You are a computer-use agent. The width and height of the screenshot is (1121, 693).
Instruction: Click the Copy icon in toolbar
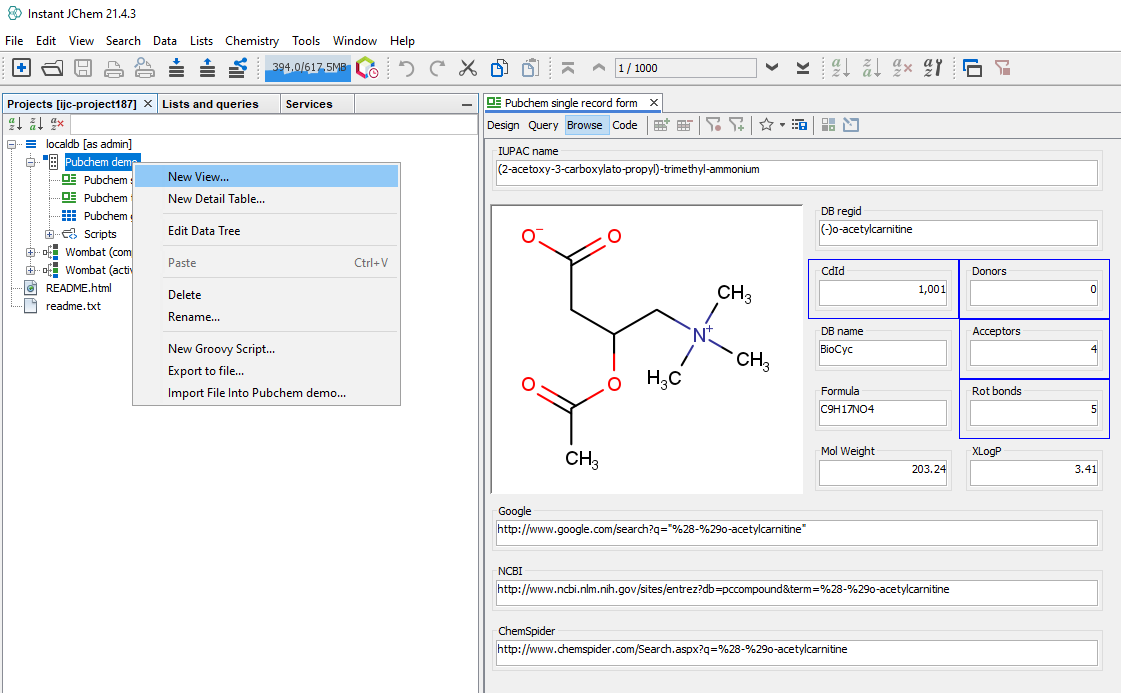(499, 68)
